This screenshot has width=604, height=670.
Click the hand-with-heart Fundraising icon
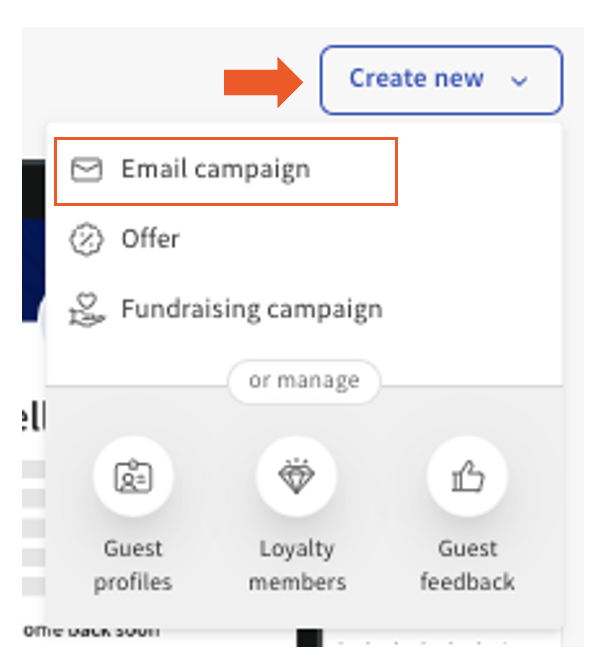click(x=87, y=309)
